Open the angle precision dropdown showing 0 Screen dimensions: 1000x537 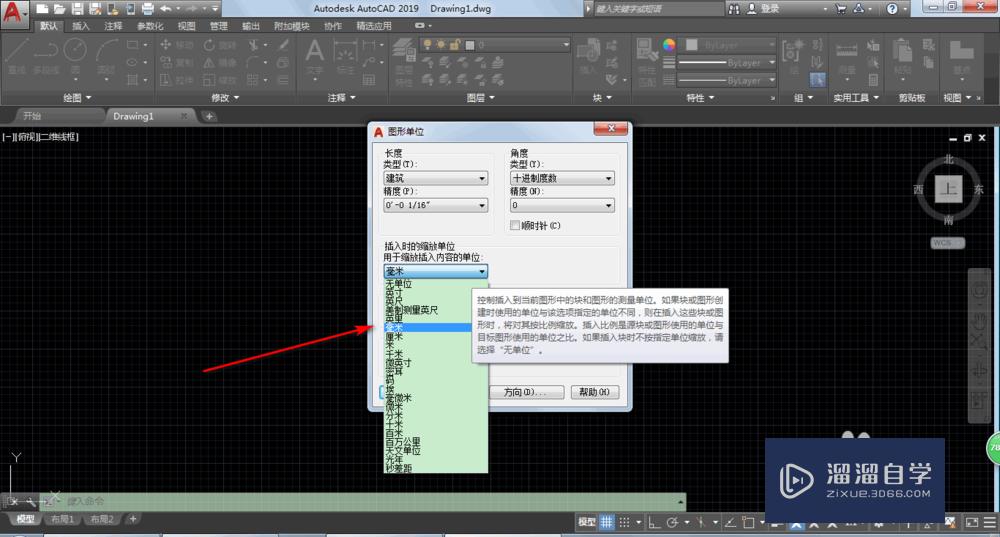click(562, 205)
